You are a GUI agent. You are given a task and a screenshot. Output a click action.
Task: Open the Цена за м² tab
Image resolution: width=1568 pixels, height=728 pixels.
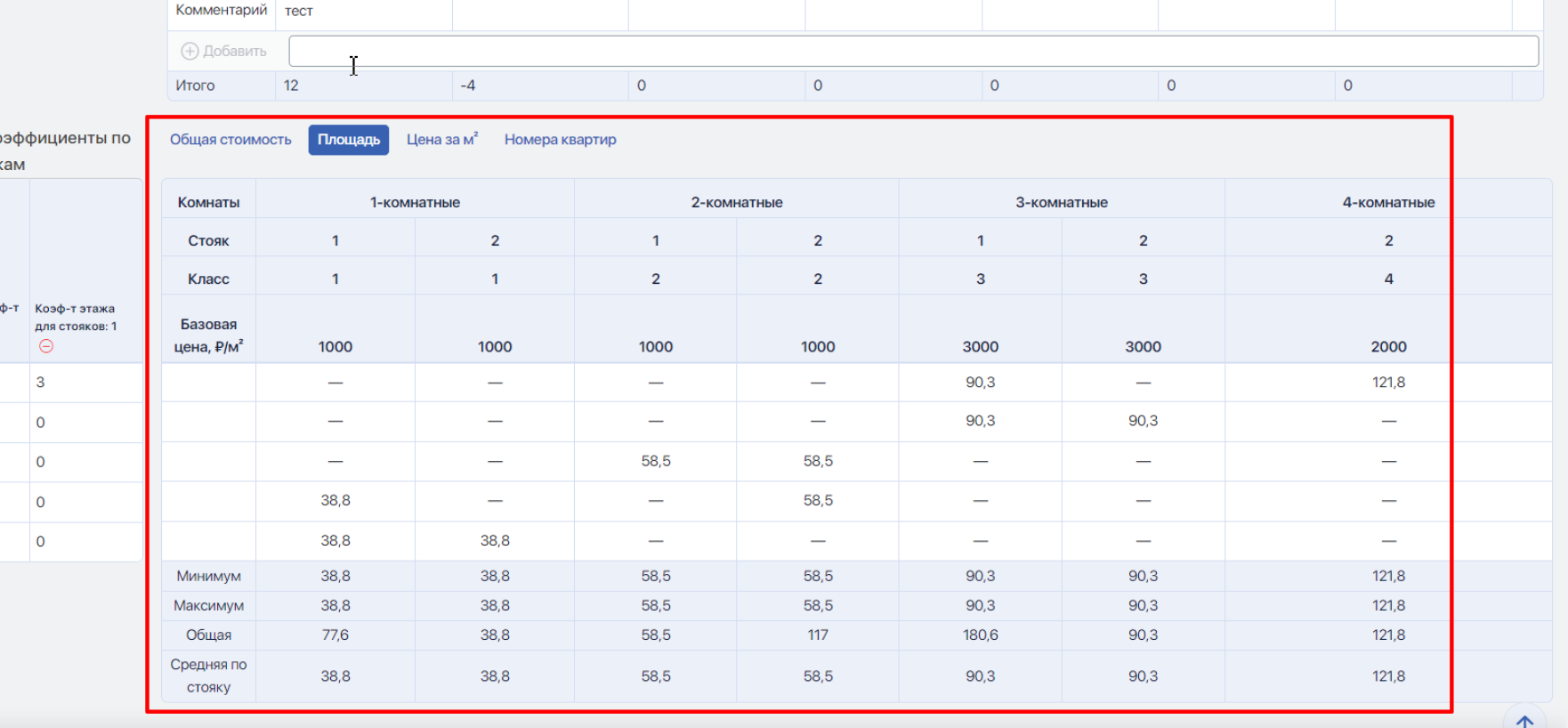[442, 140]
